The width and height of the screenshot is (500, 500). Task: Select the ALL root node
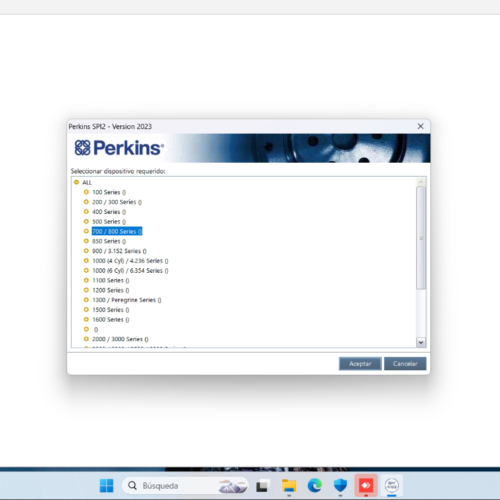[x=87, y=183]
